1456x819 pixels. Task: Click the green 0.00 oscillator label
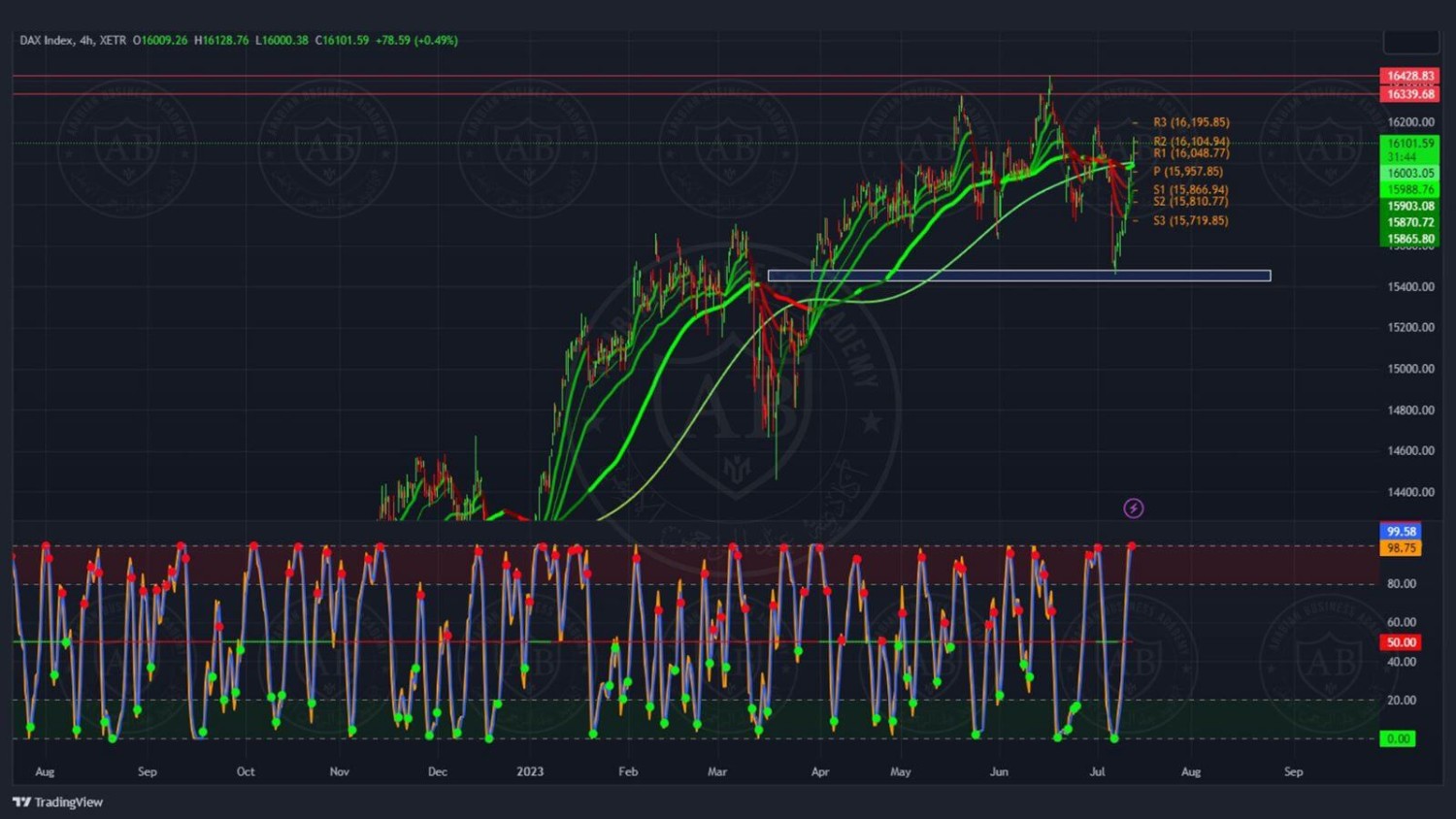click(x=1398, y=739)
